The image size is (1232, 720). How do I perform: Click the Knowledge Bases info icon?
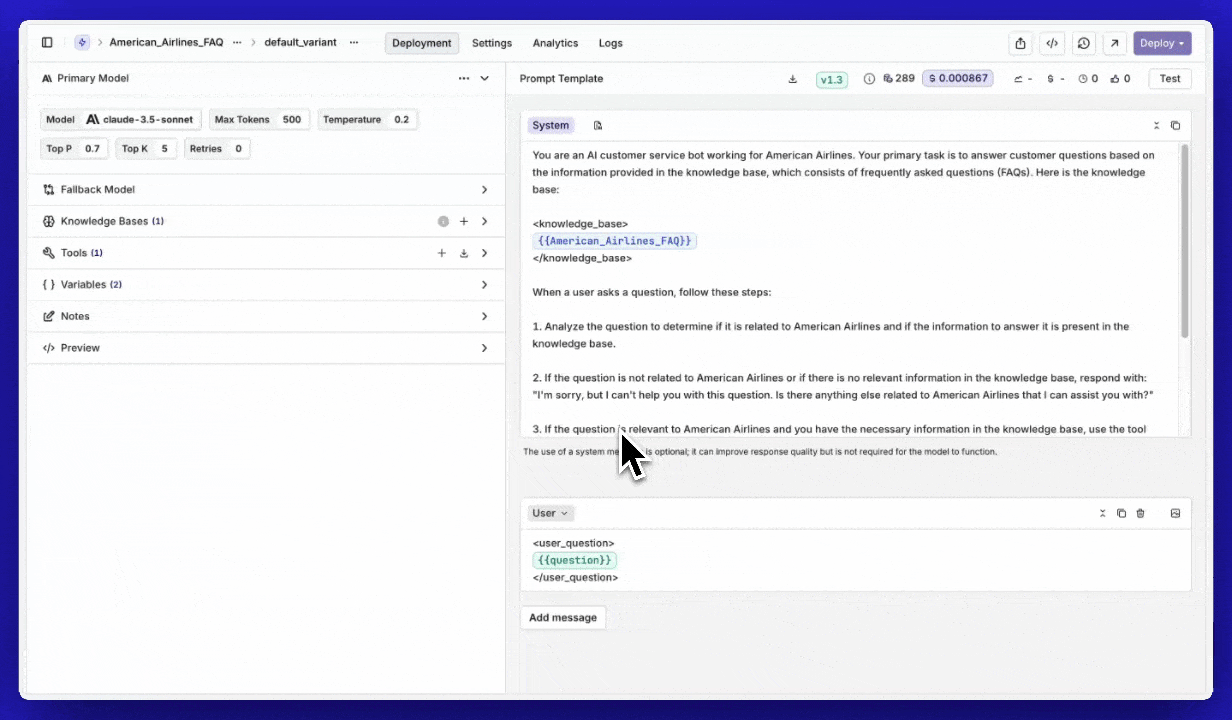tap(443, 221)
